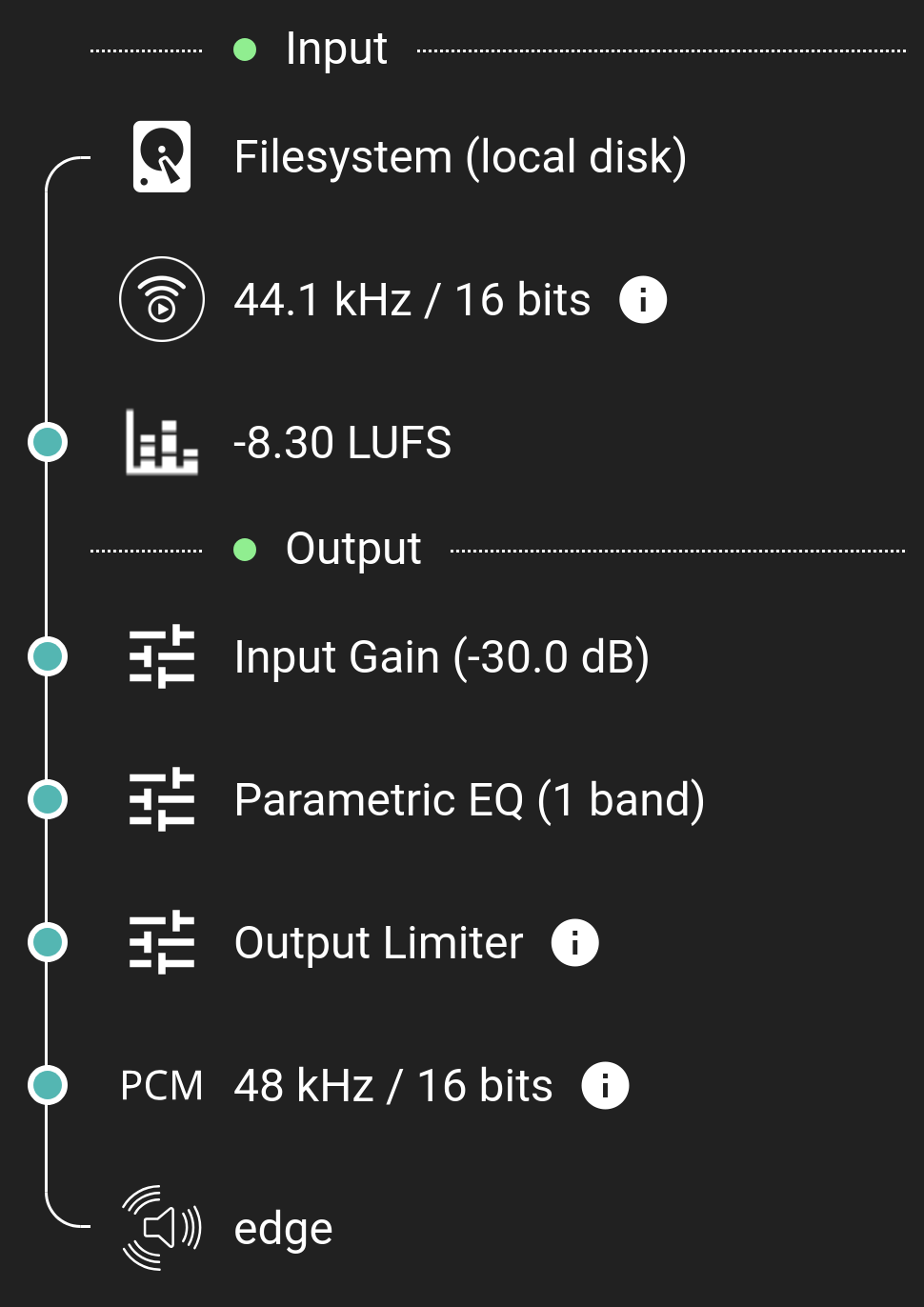Click the Input Gain sliders icon
The image size is (924, 1307).
pyautogui.click(x=162, y=656)
